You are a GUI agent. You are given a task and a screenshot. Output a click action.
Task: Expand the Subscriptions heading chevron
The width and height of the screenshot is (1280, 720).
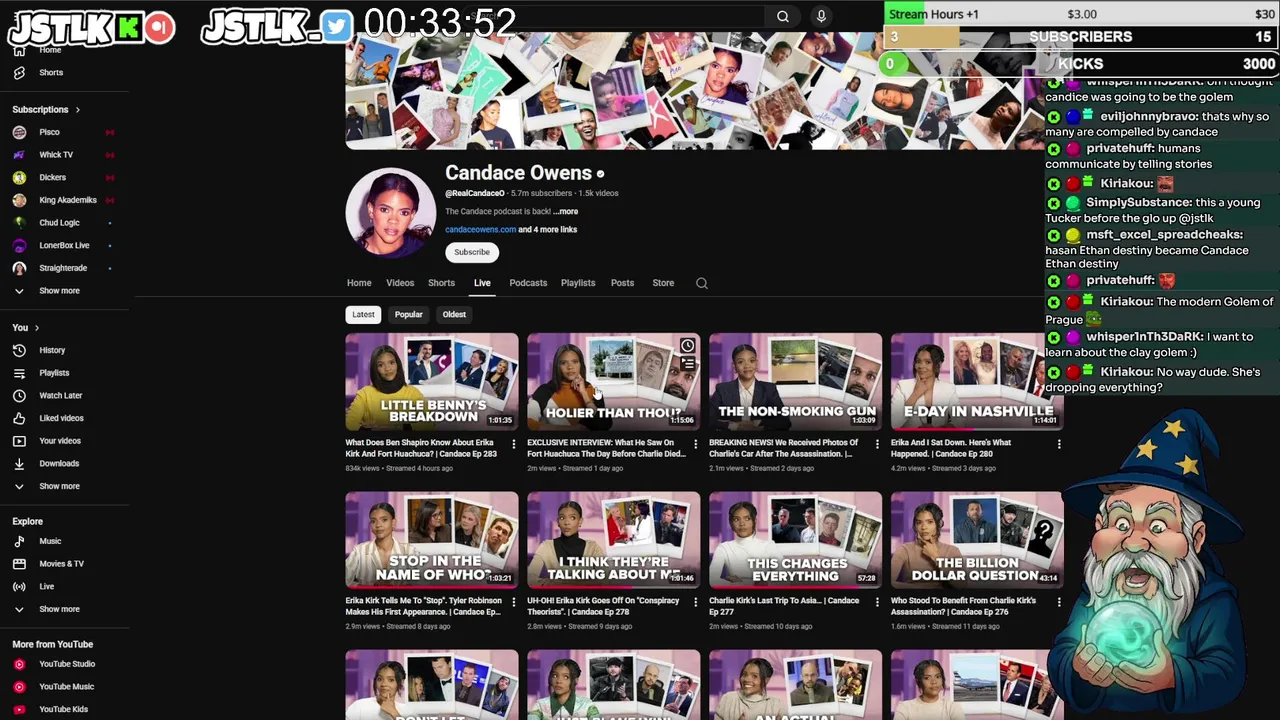(77, 110)
